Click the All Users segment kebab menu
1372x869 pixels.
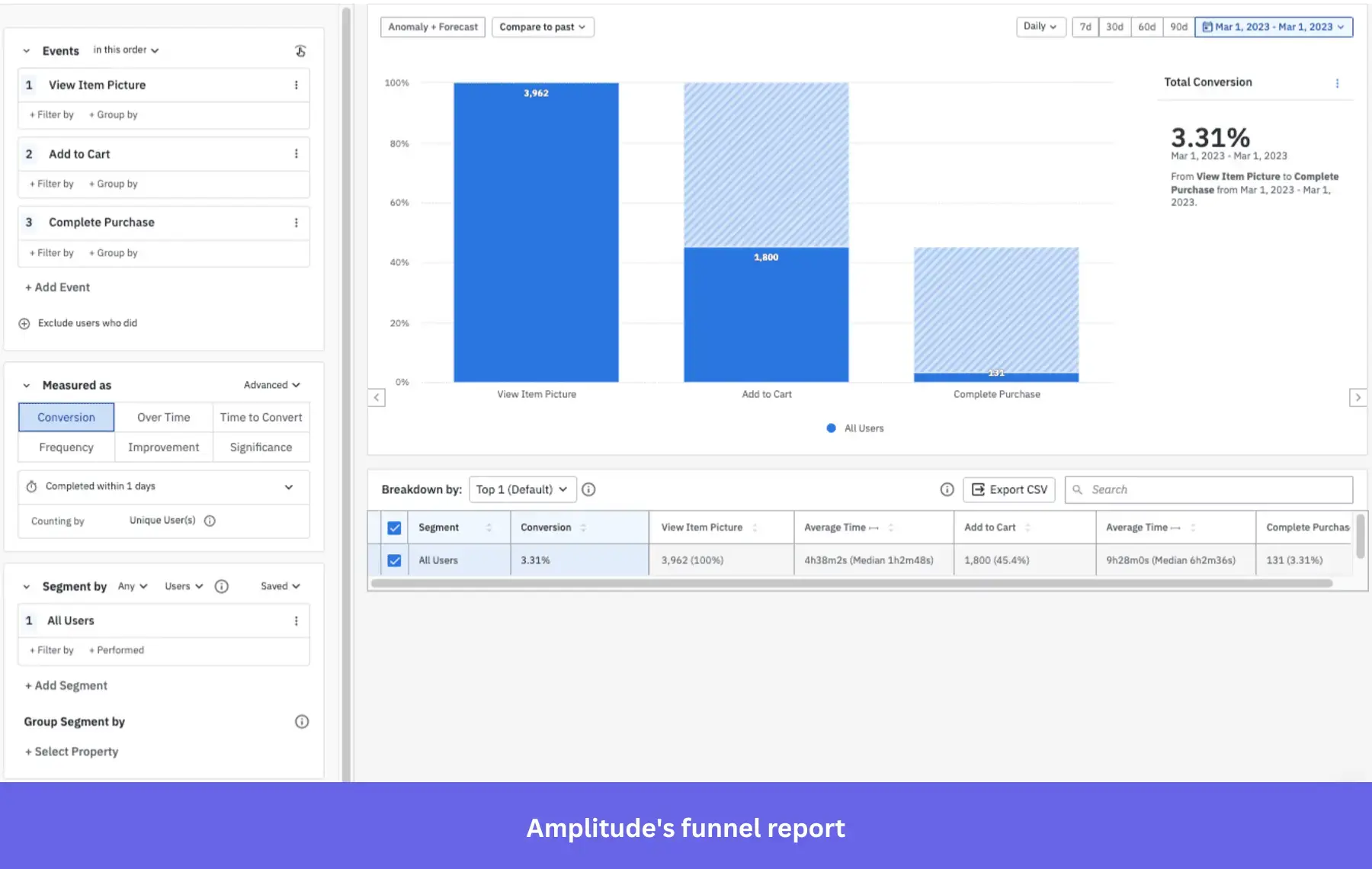(x=297, y=620)
